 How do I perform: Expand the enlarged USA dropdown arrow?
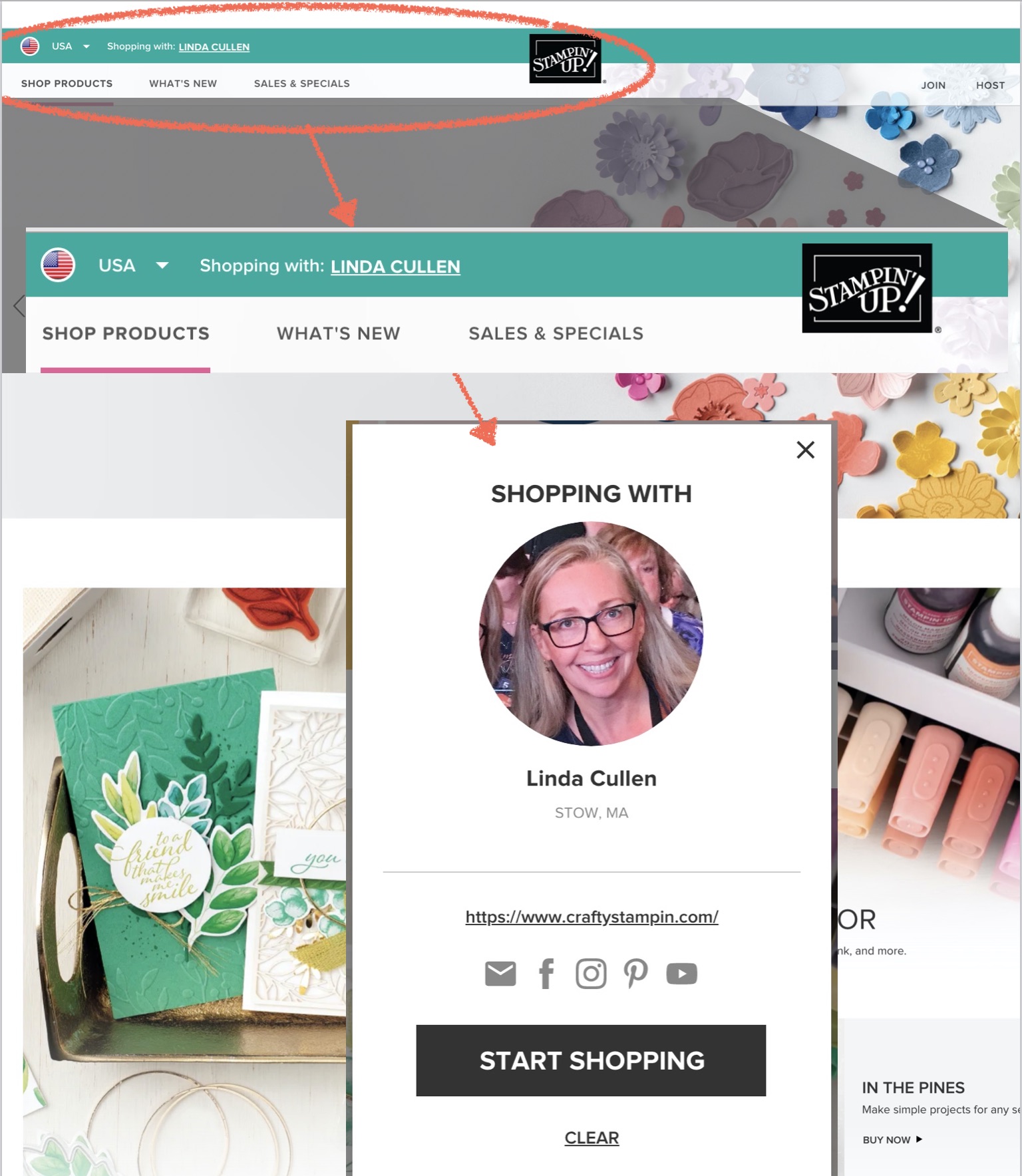(162, 265)
